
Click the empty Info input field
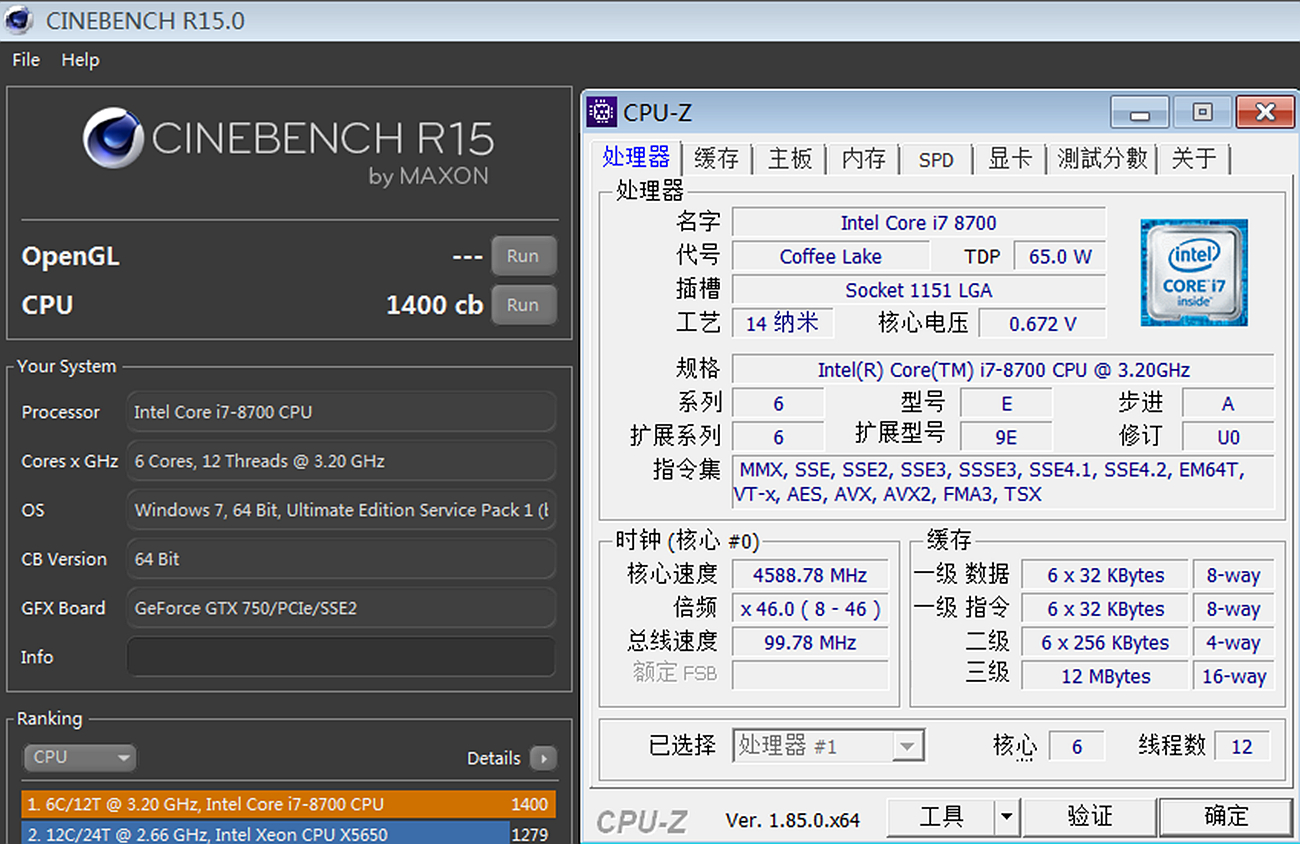(340, 657)
